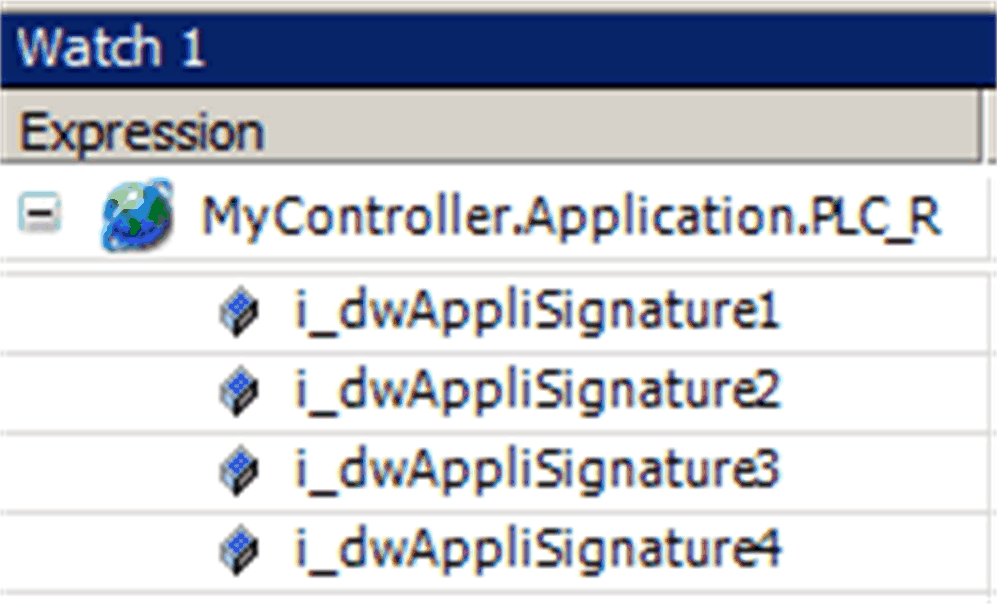
Task: Collapse the MyController.Application.PLC_R node
Action: (39, 212)
